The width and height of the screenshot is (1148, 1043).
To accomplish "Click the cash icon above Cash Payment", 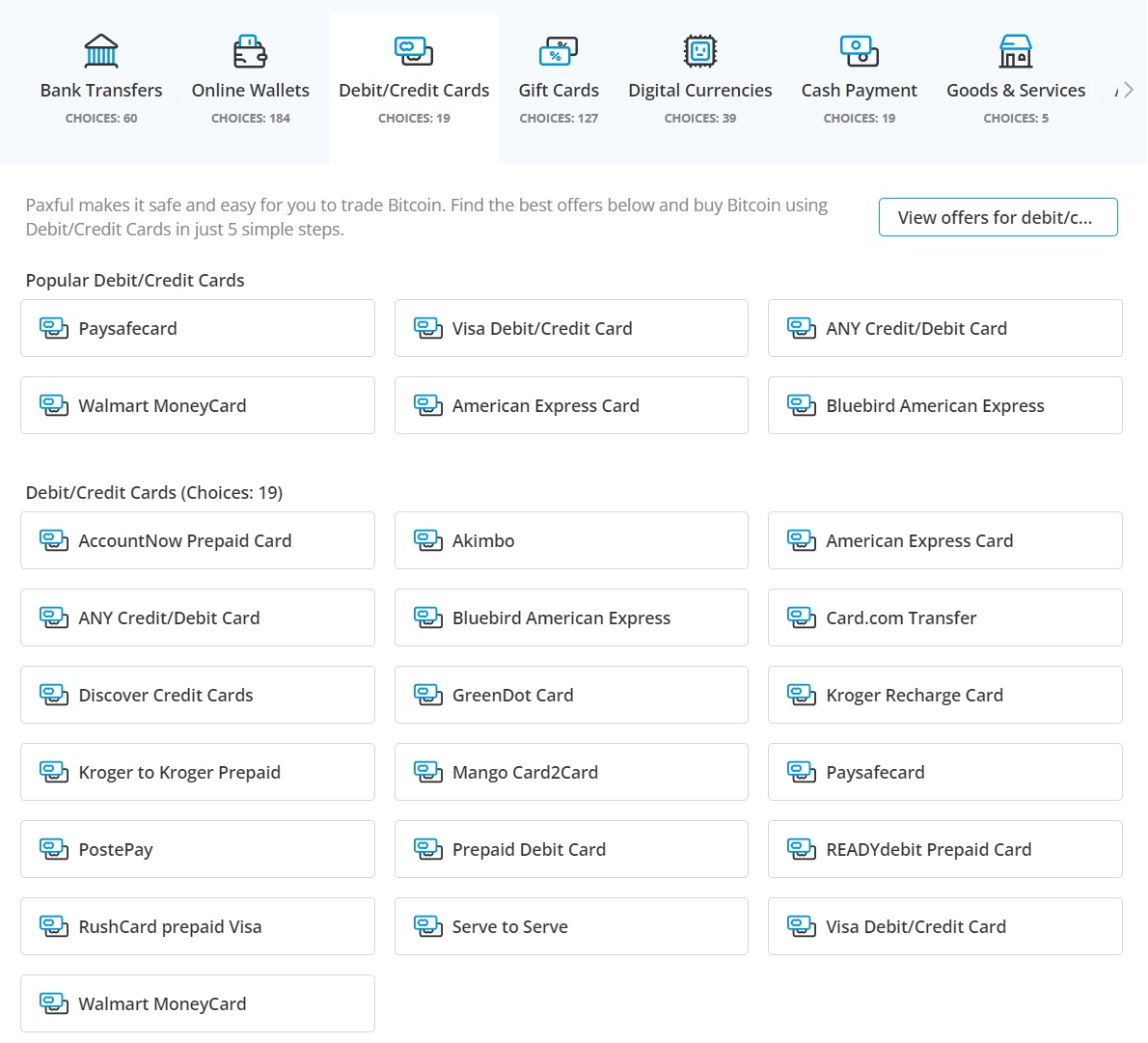I will (x=859, y=51).
